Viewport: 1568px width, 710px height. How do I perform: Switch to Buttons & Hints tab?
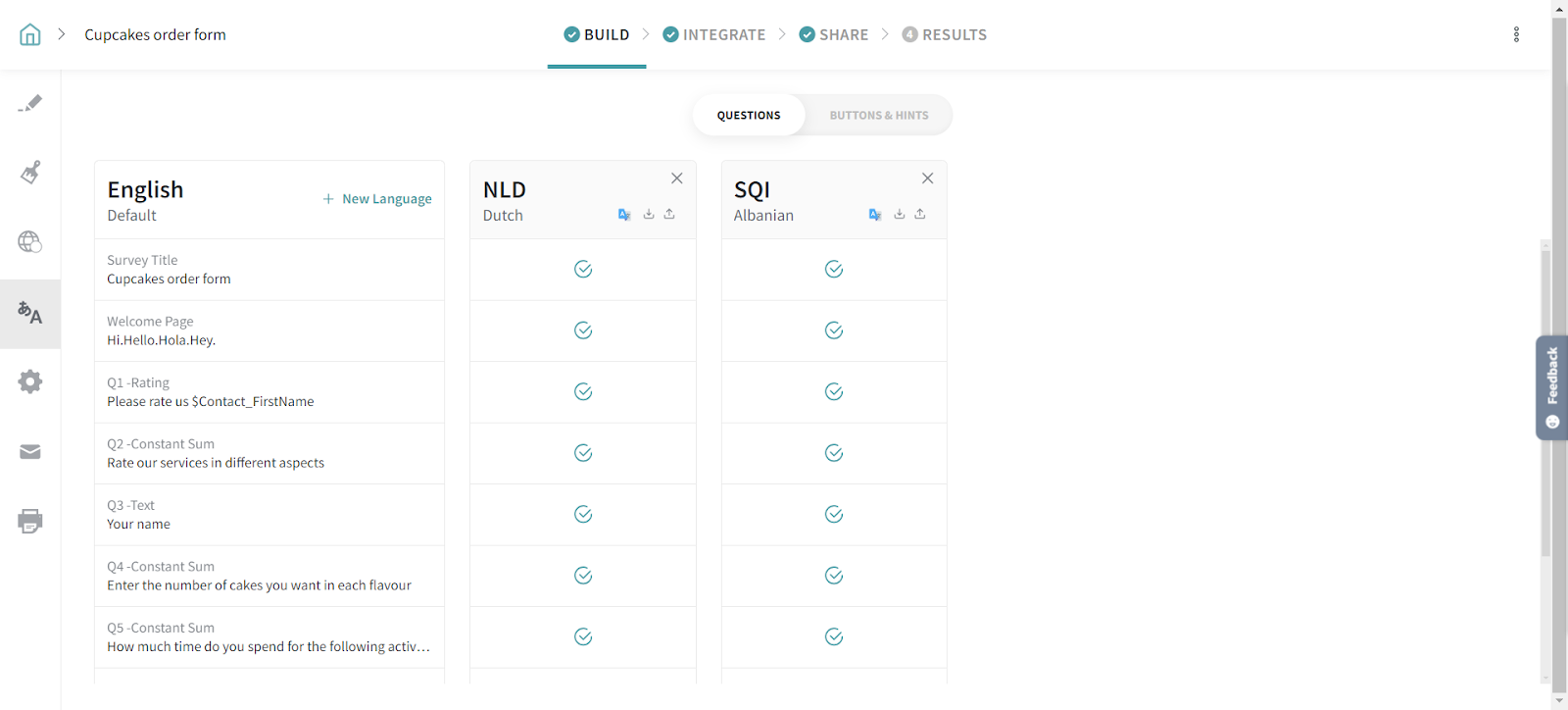point(878,116)
